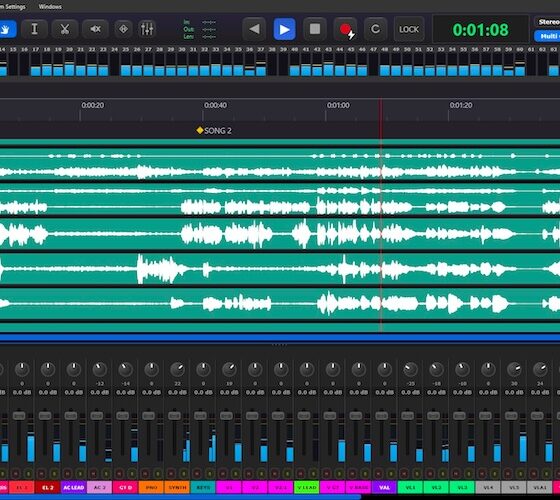Select the SYNTH channel label
The image size is (560, 500).
177,487
